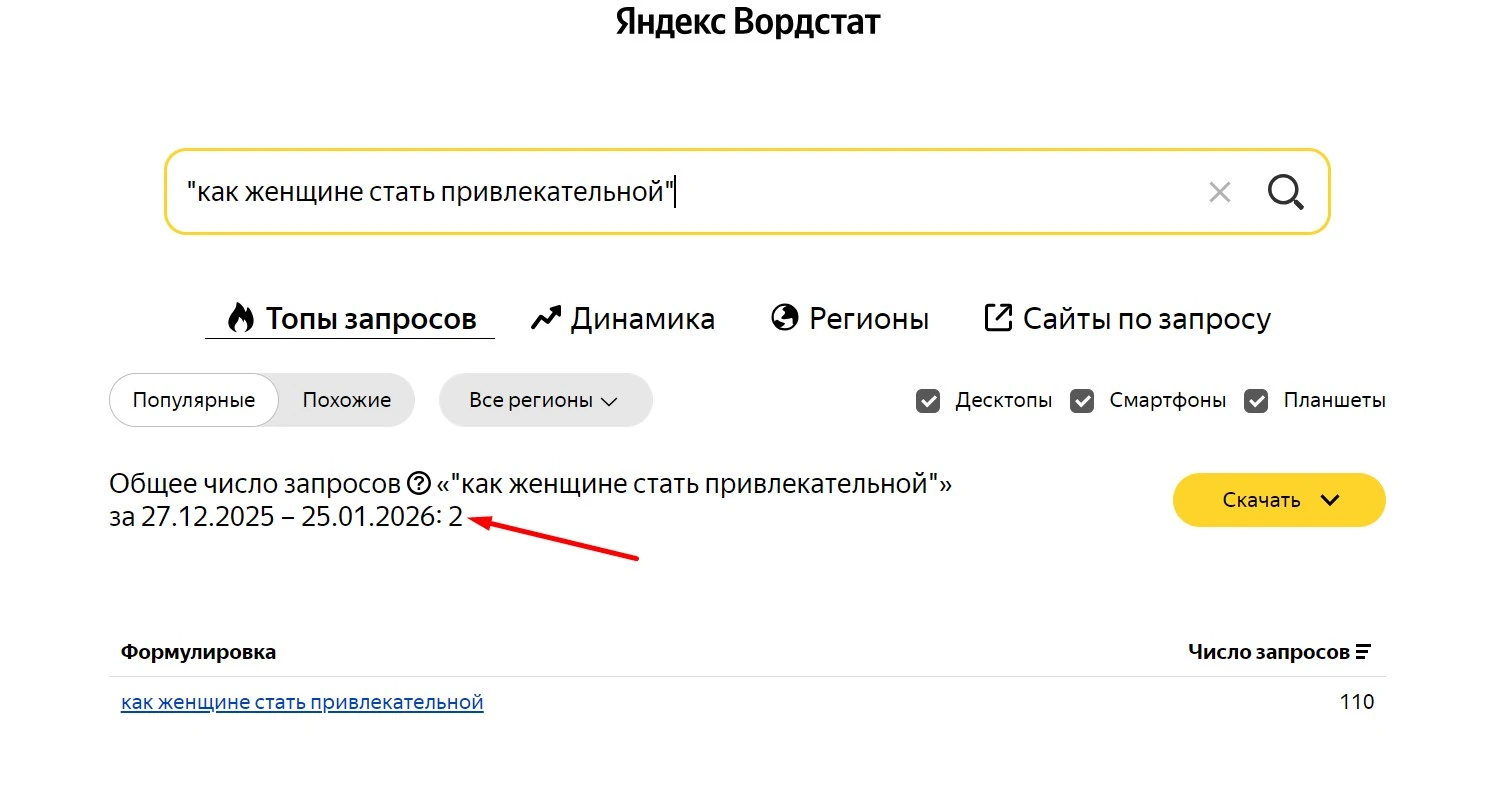Viewport: 1505px width, 785px height.
Task: Click the magnifying glass search icon
Action: [1286, 192]
